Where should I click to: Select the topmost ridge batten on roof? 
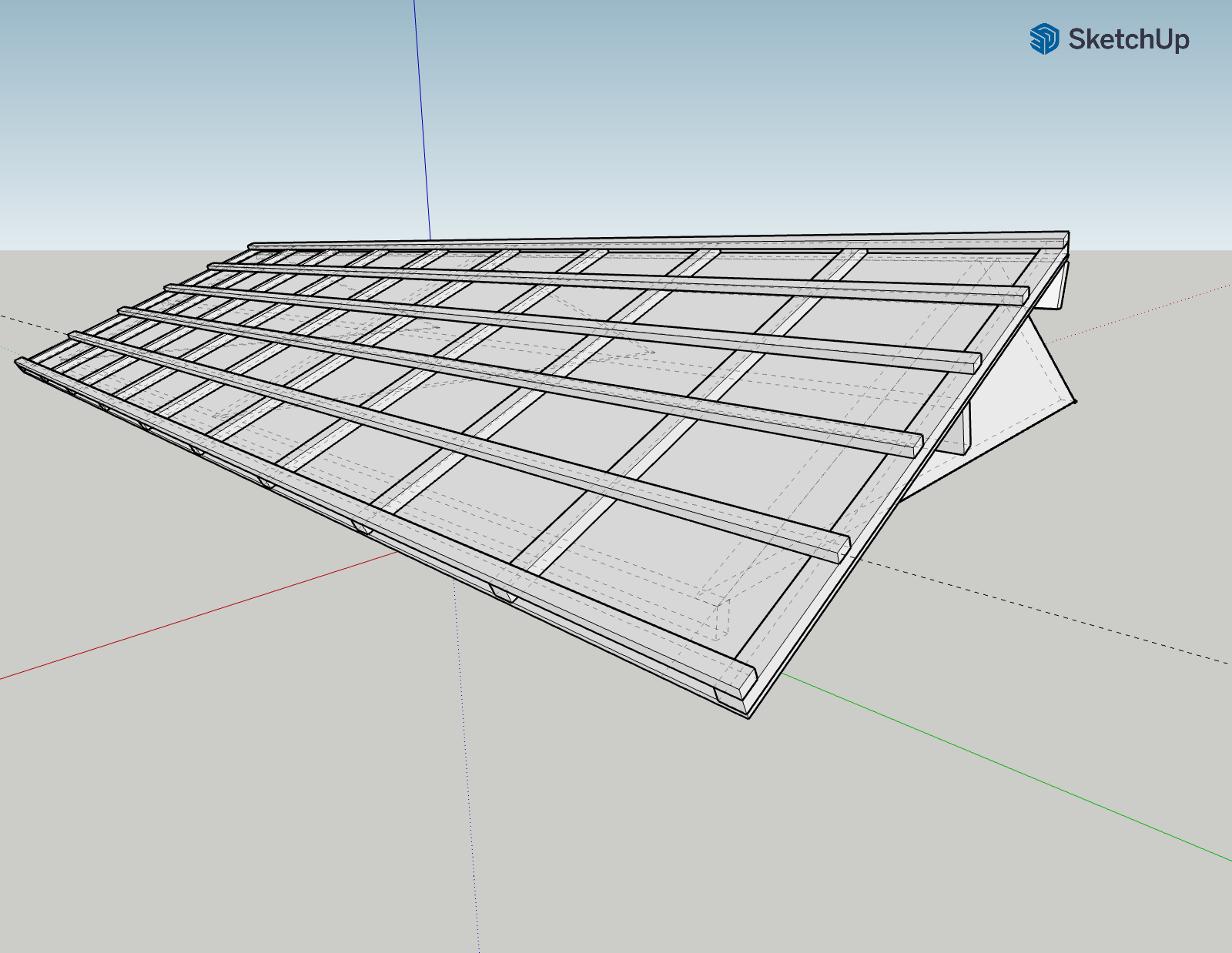click(x=654, y=241)
